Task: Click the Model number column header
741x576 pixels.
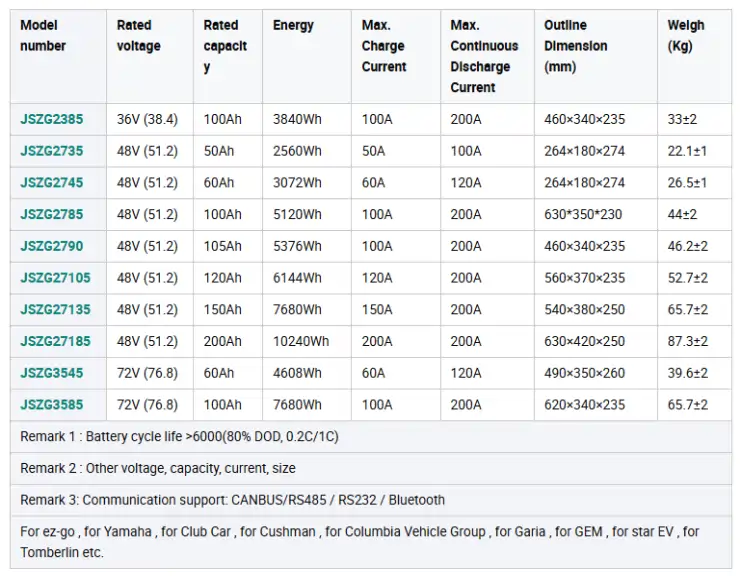Action: (43, 35)
